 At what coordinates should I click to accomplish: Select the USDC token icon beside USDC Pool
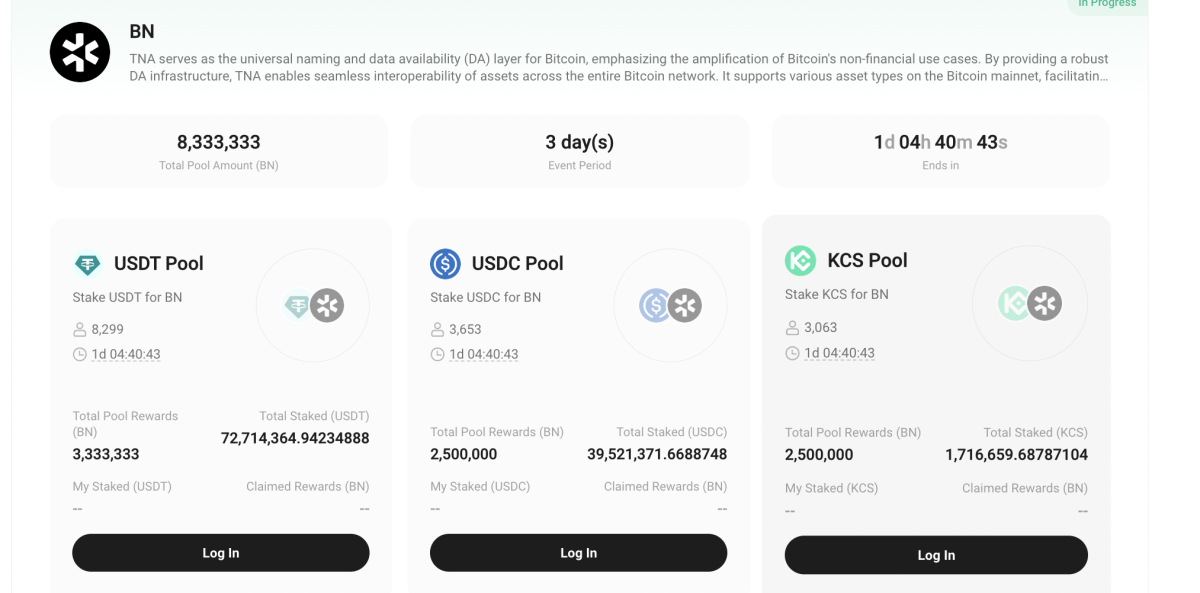(x=444, y=263)
